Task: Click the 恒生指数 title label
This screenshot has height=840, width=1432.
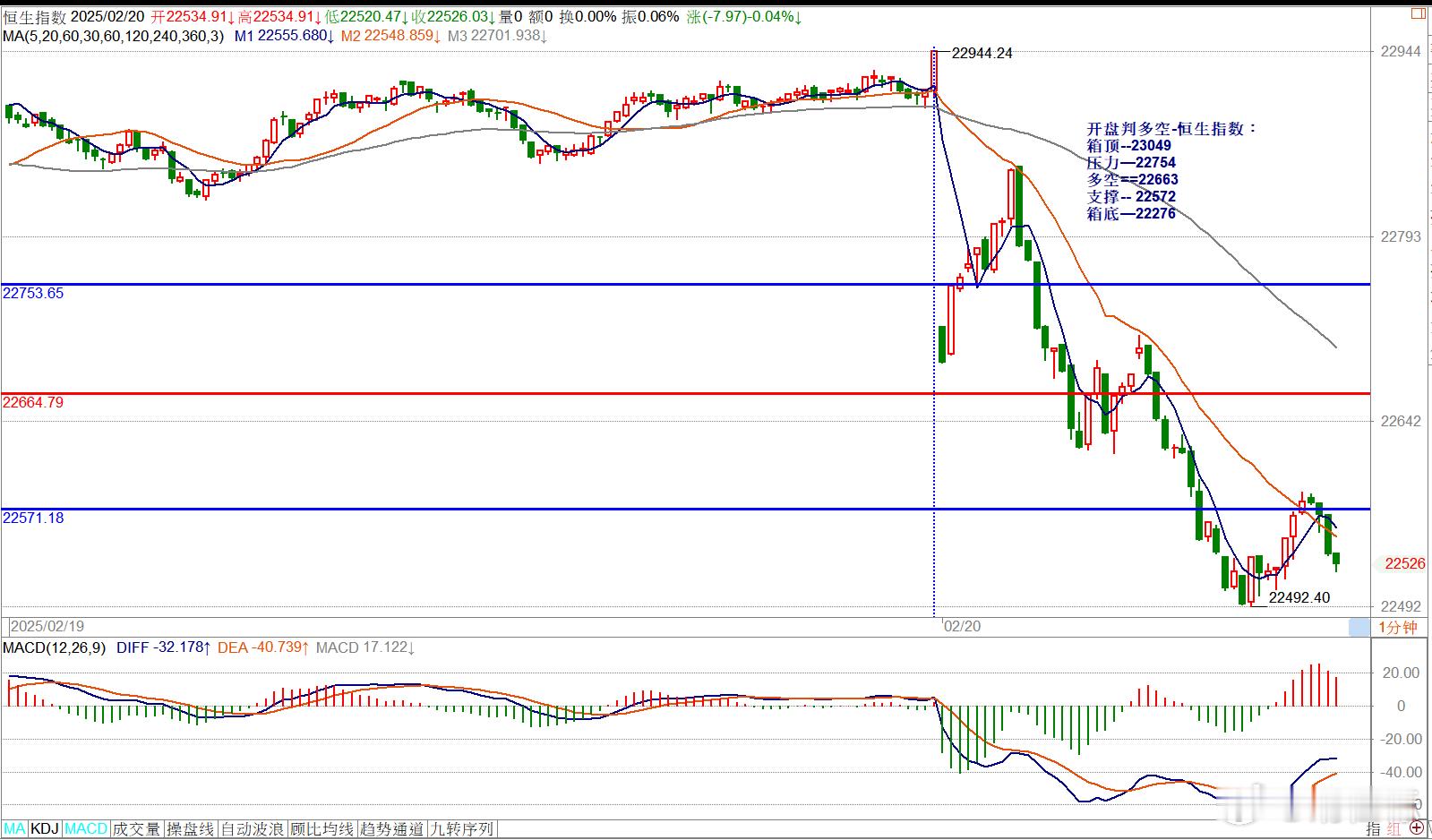Action: tap(34, 17)
